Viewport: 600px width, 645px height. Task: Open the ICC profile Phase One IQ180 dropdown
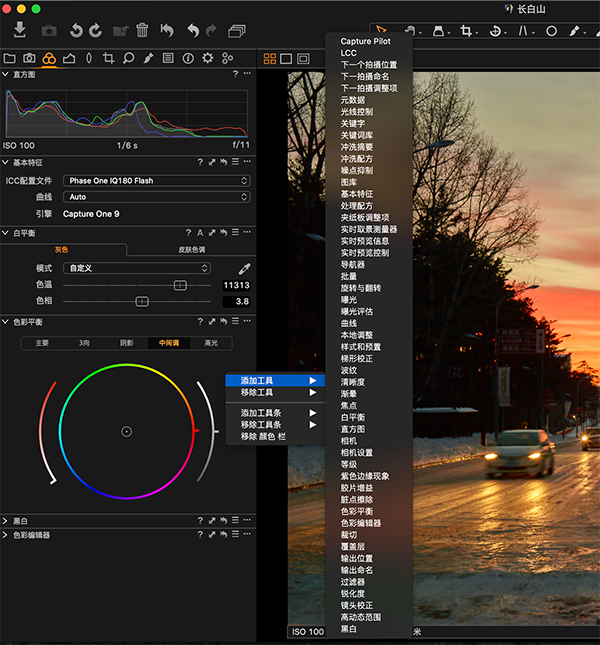156,181
